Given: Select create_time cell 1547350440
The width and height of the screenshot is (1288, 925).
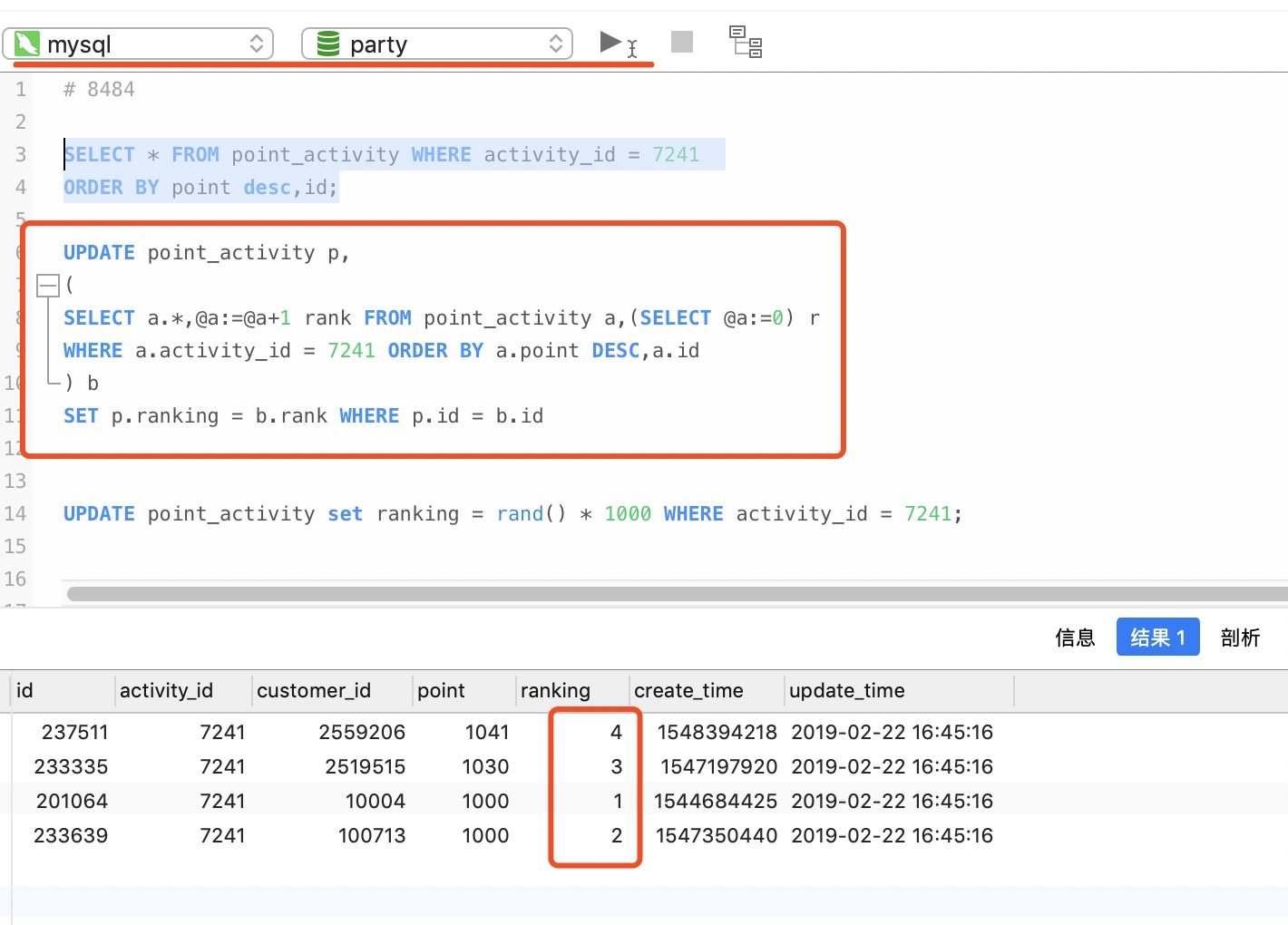Looking at the screenshot, I should pyautogui.click(x=717, y=835).
